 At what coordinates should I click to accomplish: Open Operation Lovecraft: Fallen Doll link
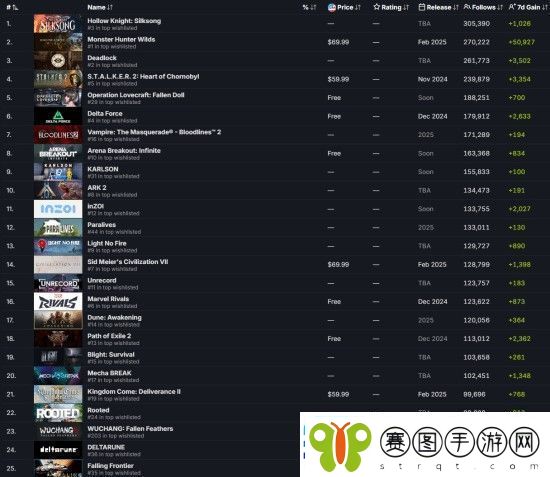136,95
